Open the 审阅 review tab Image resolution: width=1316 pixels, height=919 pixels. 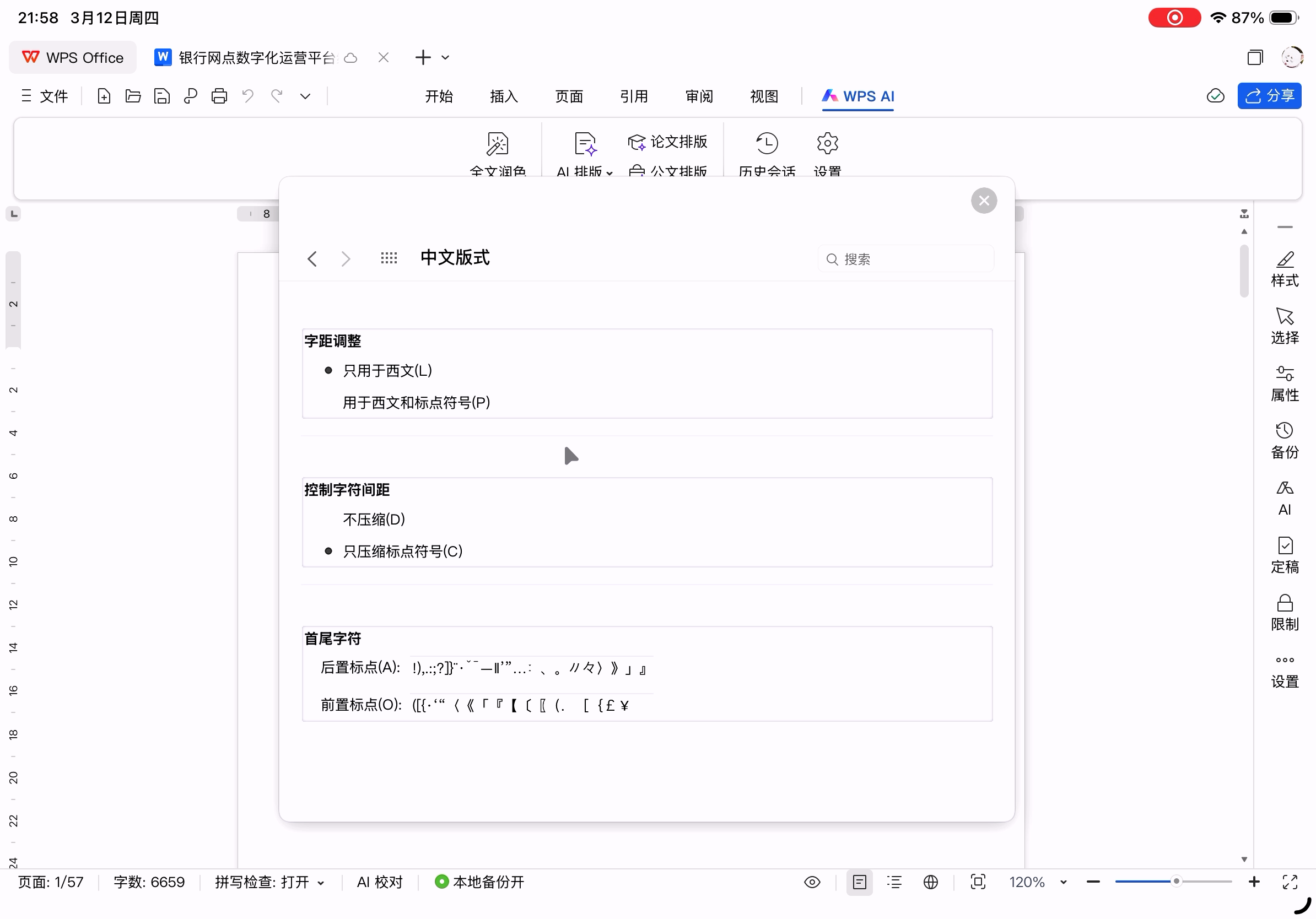[x=699, y=96]
